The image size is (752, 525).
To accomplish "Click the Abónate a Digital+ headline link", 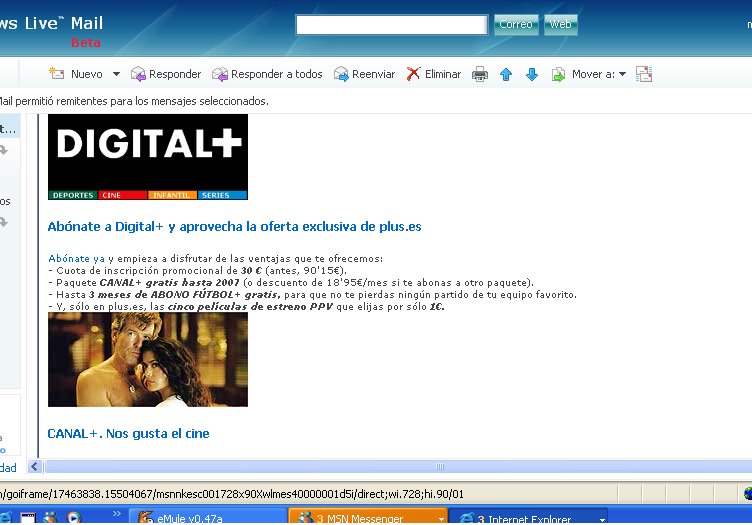I will [234, 226].
